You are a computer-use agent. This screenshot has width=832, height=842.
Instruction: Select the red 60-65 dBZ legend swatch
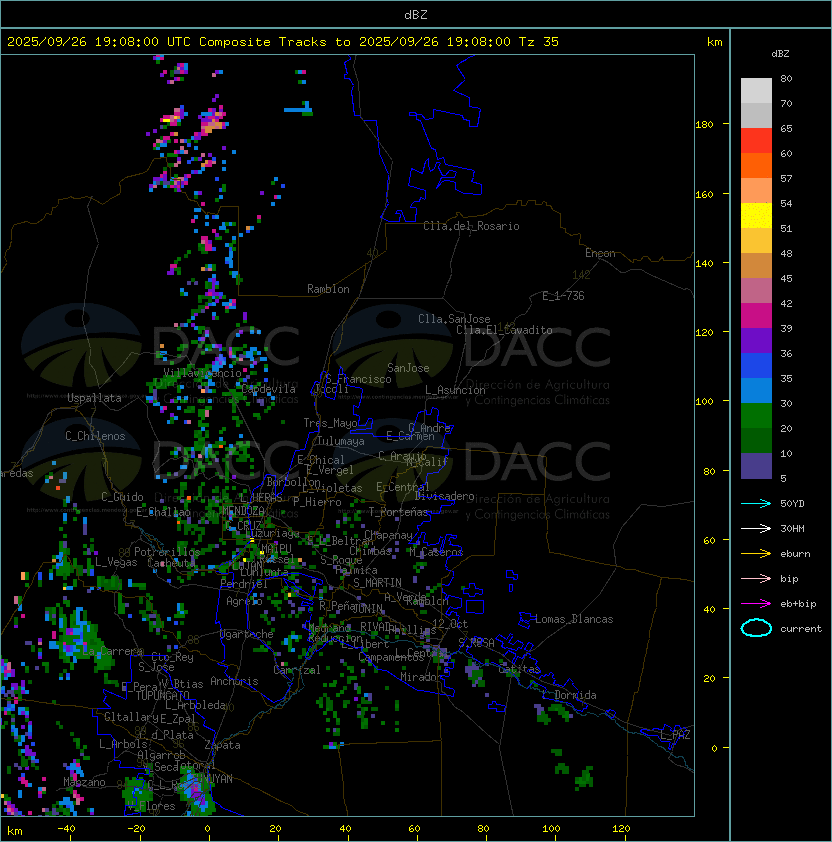756,141
